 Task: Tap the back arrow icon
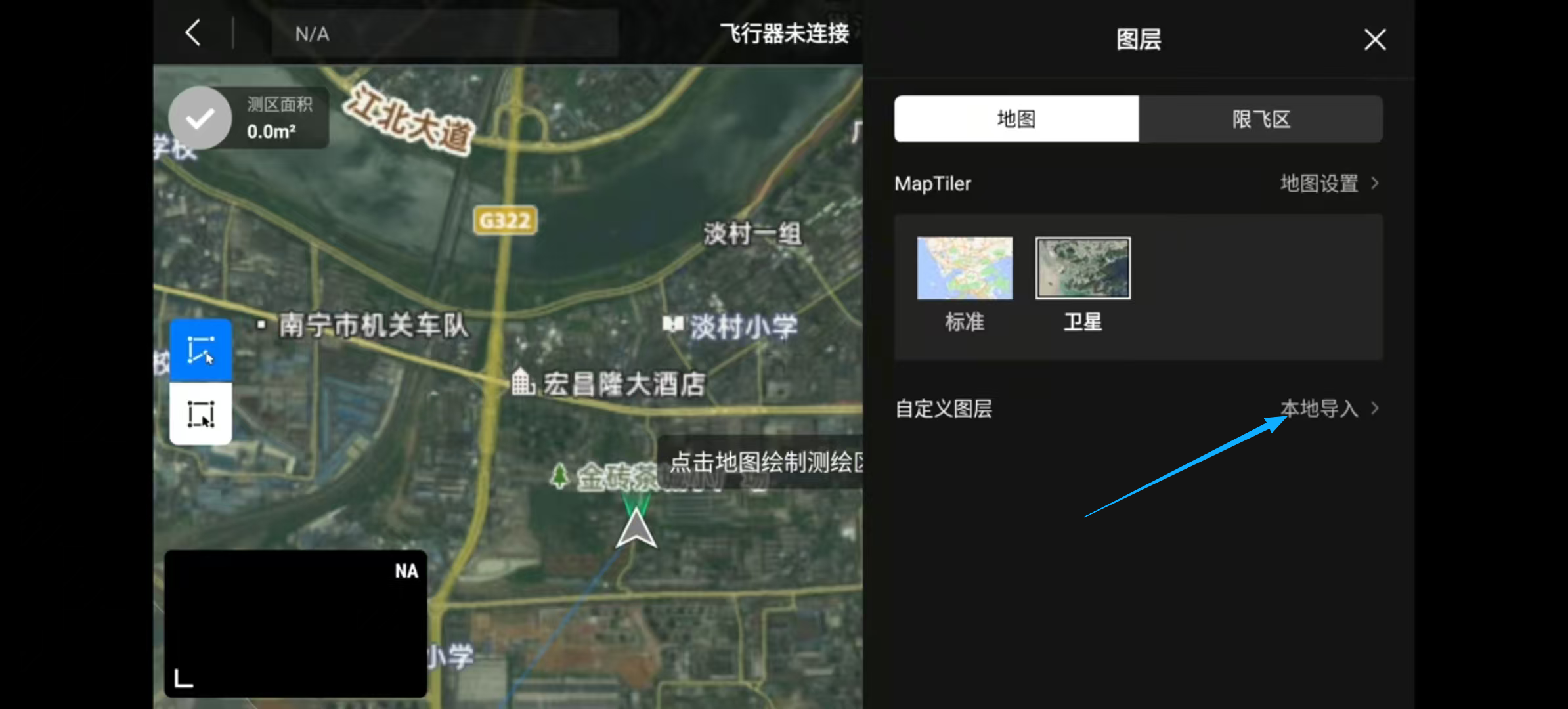(x=192, y=33)
